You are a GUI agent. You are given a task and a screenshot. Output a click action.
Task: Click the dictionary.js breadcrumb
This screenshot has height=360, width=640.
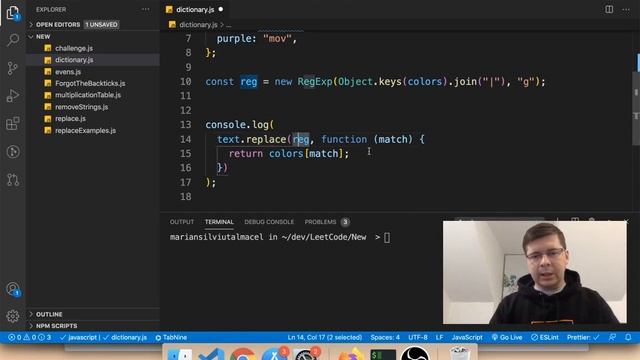(x=198, y=25)
